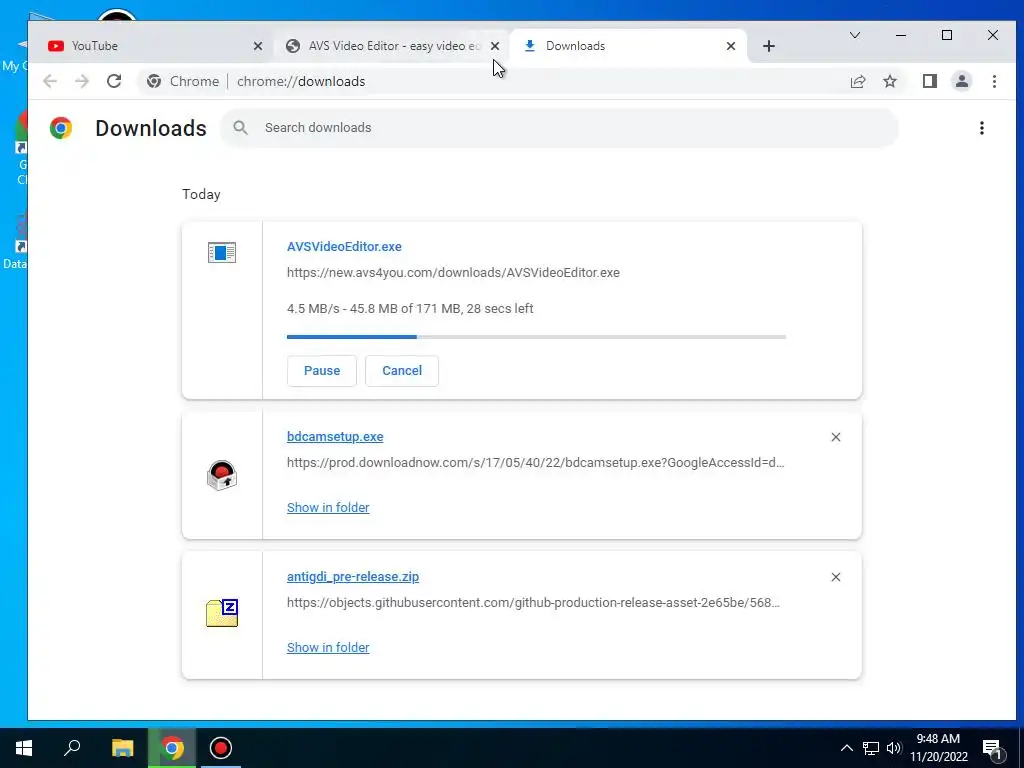Click the AVSVideoEditor download progress bar
The width and height of the screenshot is (1024, 768).
[x=536, y=337]
